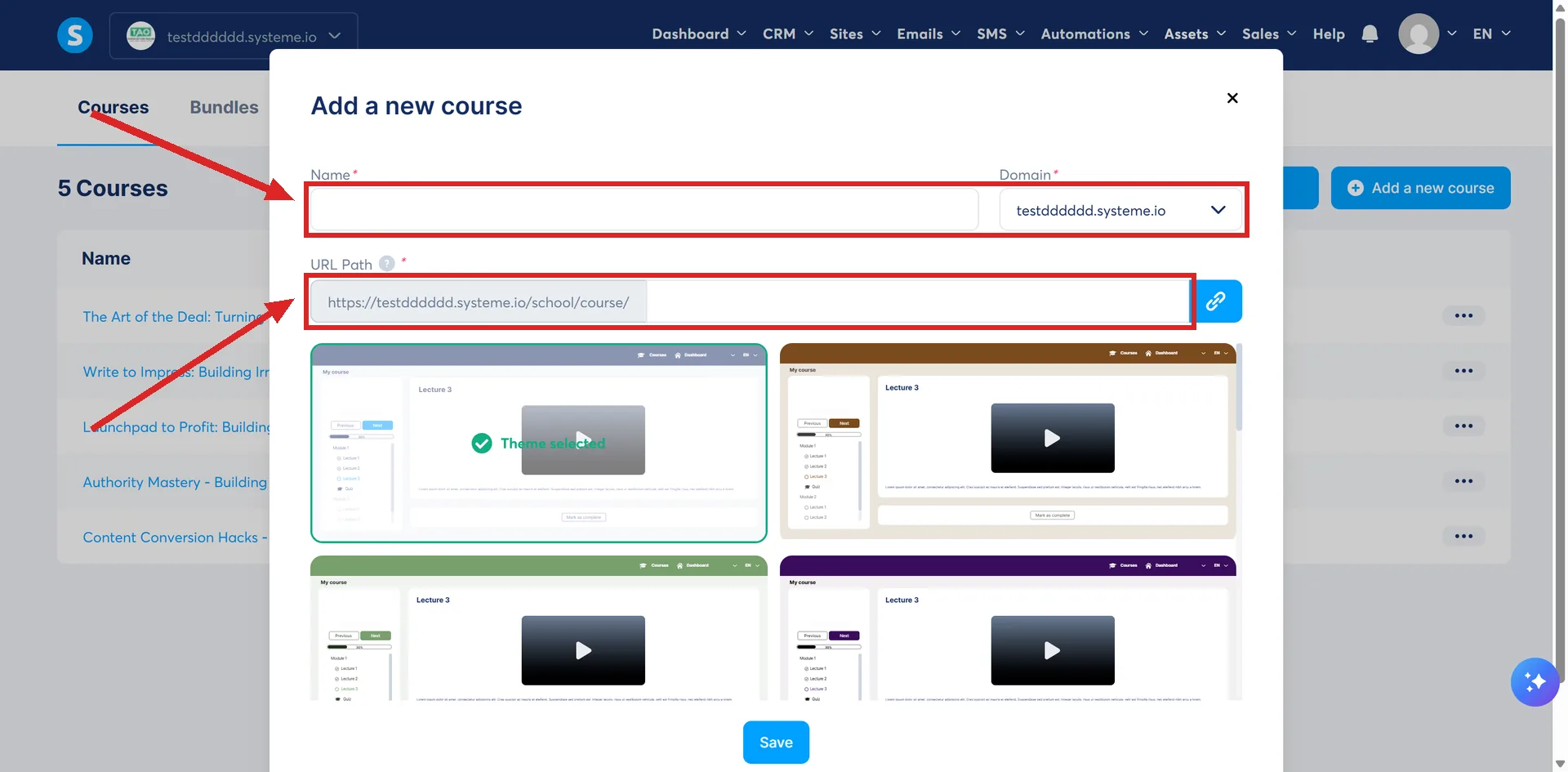The width and height of the screenshot is (1568, 772).
Task: Open the notifications bell
Action: pos(1370,34)
